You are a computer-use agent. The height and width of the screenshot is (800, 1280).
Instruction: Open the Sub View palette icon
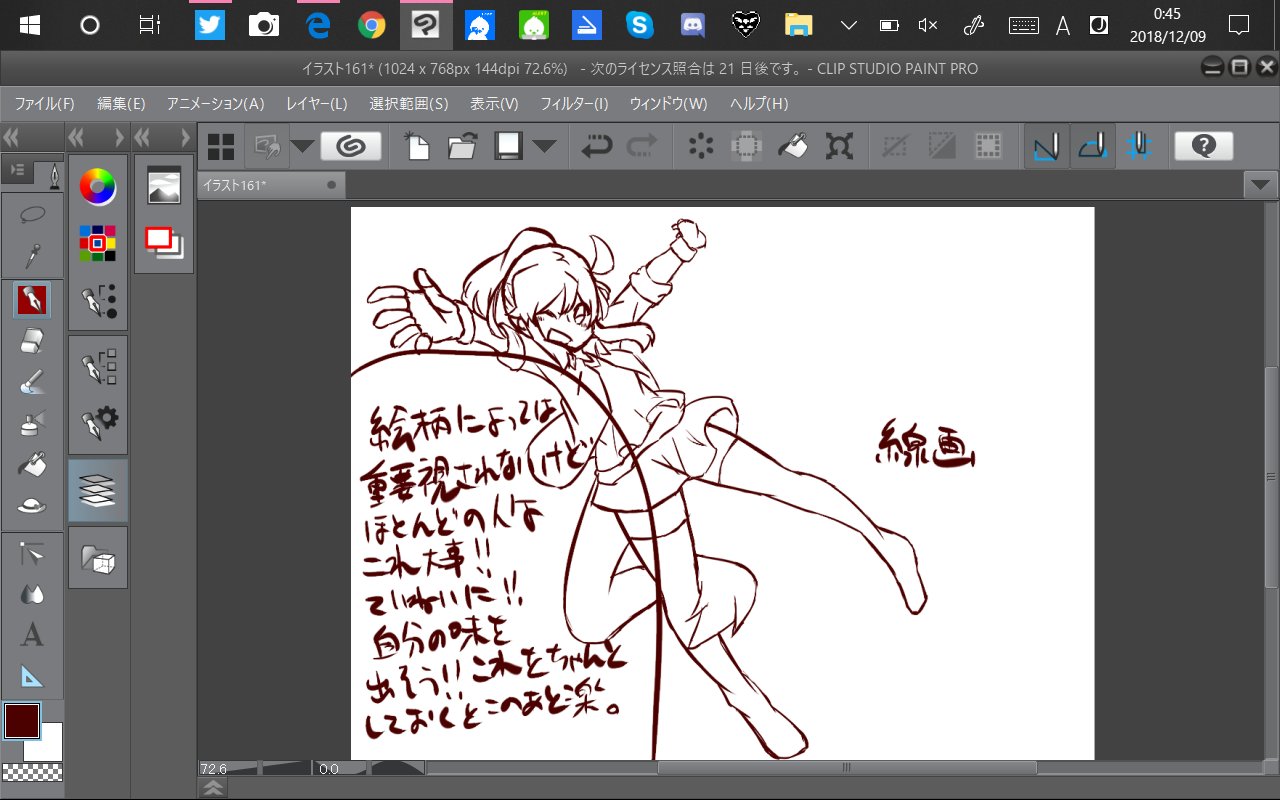coord(163,241)
